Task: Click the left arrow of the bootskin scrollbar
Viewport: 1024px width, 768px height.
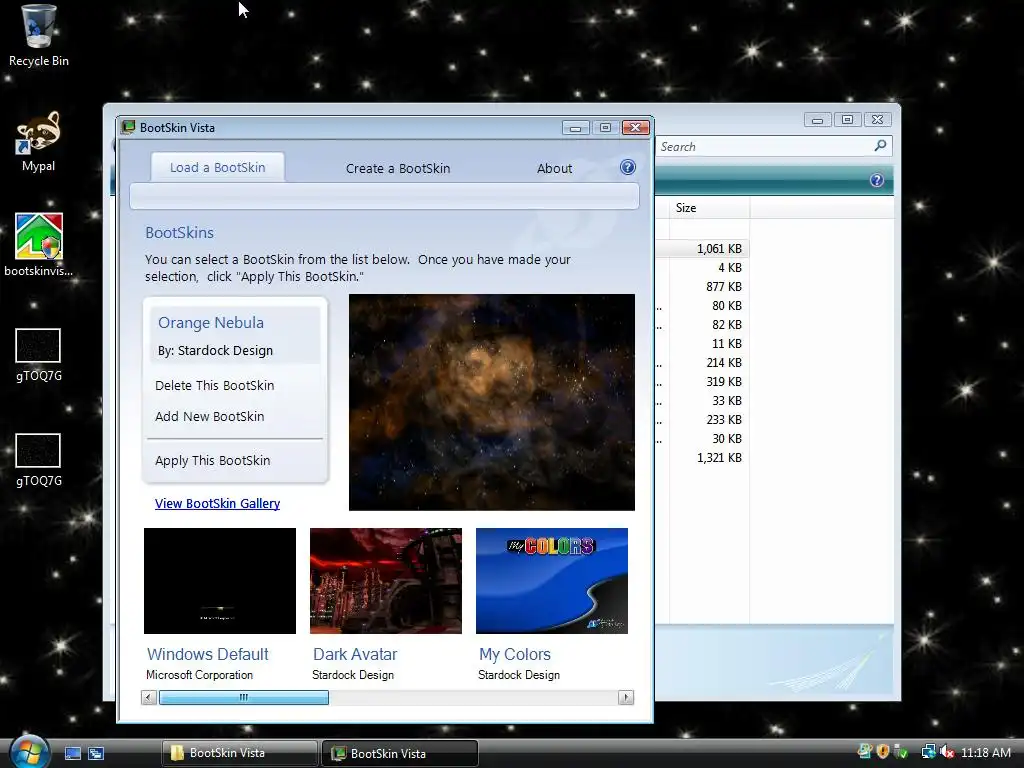Action: pos(149,697)
